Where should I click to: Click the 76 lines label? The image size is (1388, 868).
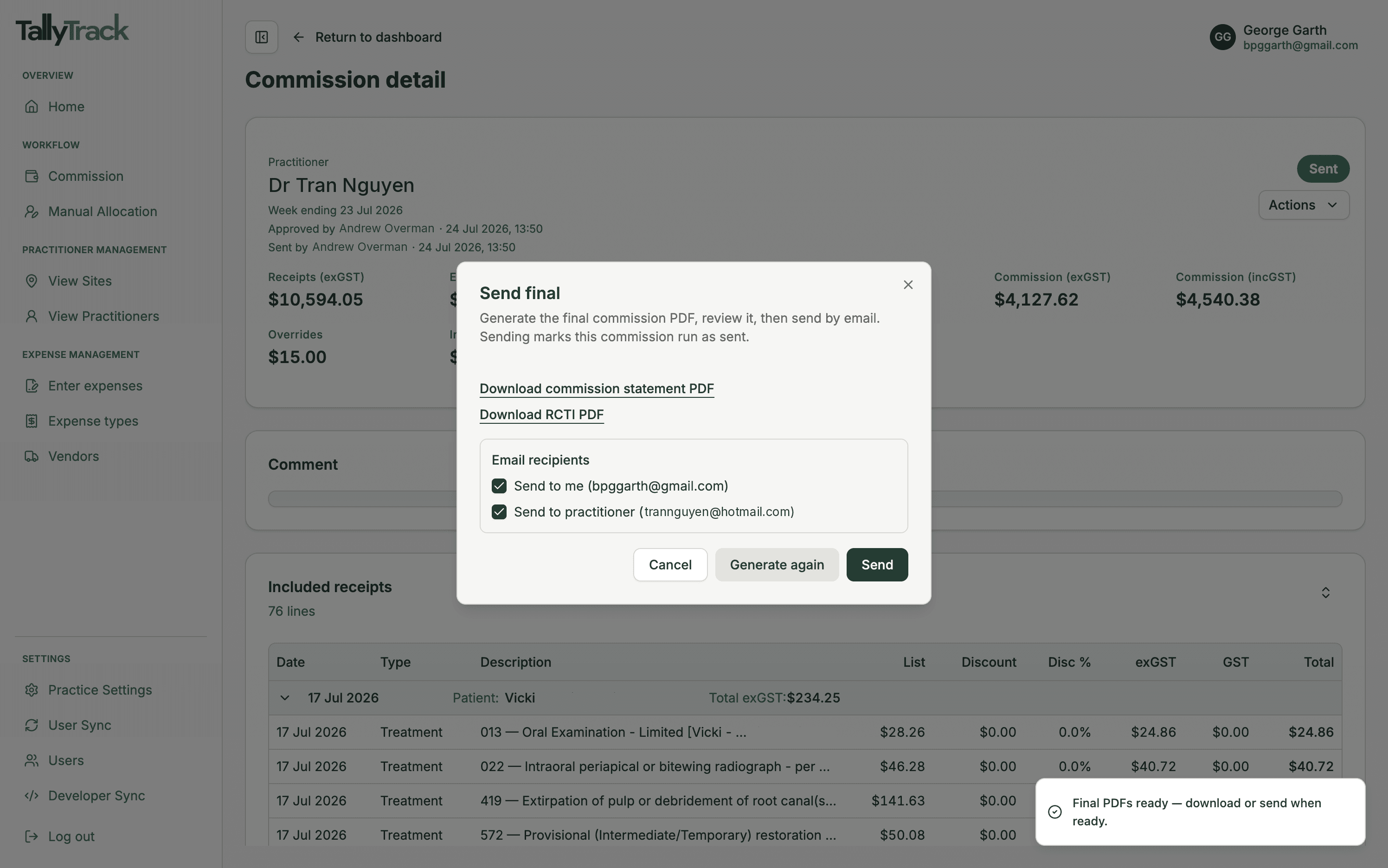pos(291,612)
